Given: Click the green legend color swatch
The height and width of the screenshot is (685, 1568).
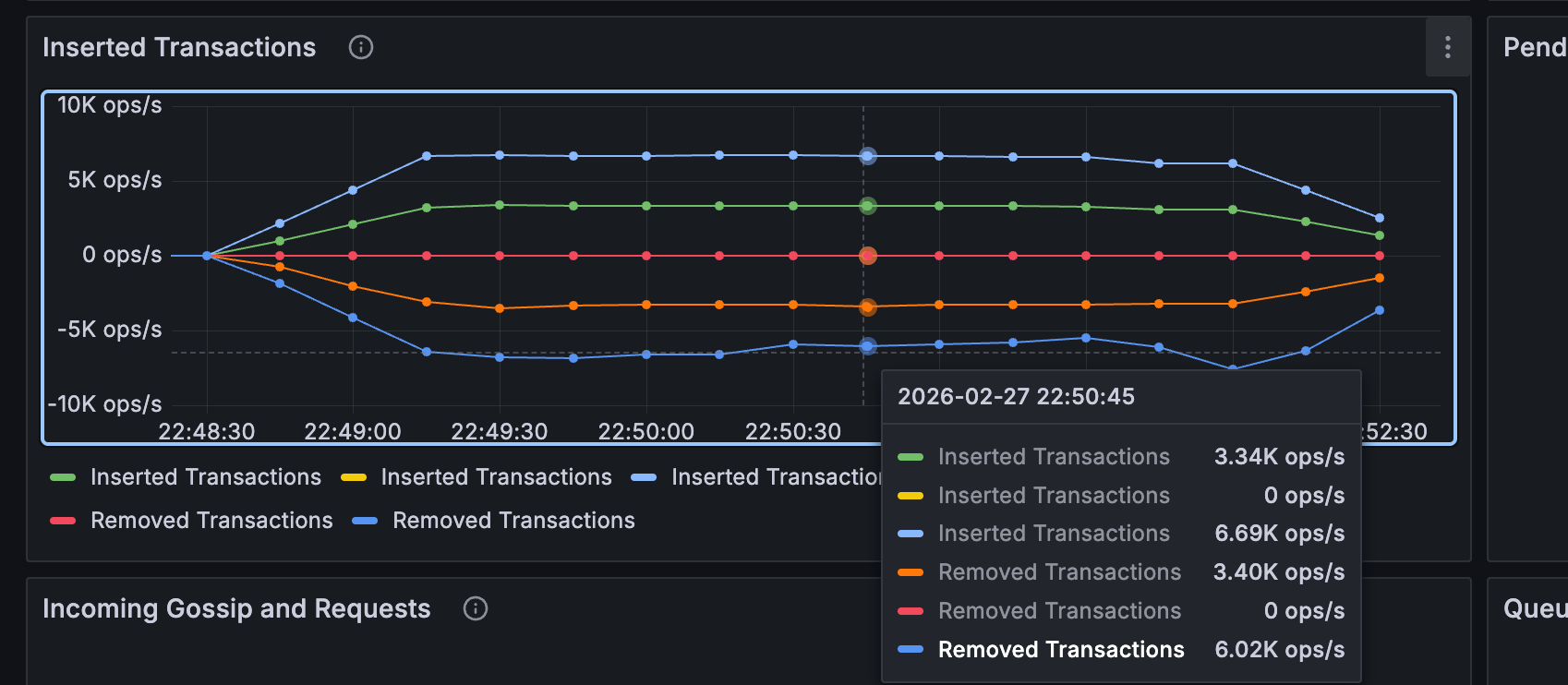Looking at the screenshot, I should point(63,477).
